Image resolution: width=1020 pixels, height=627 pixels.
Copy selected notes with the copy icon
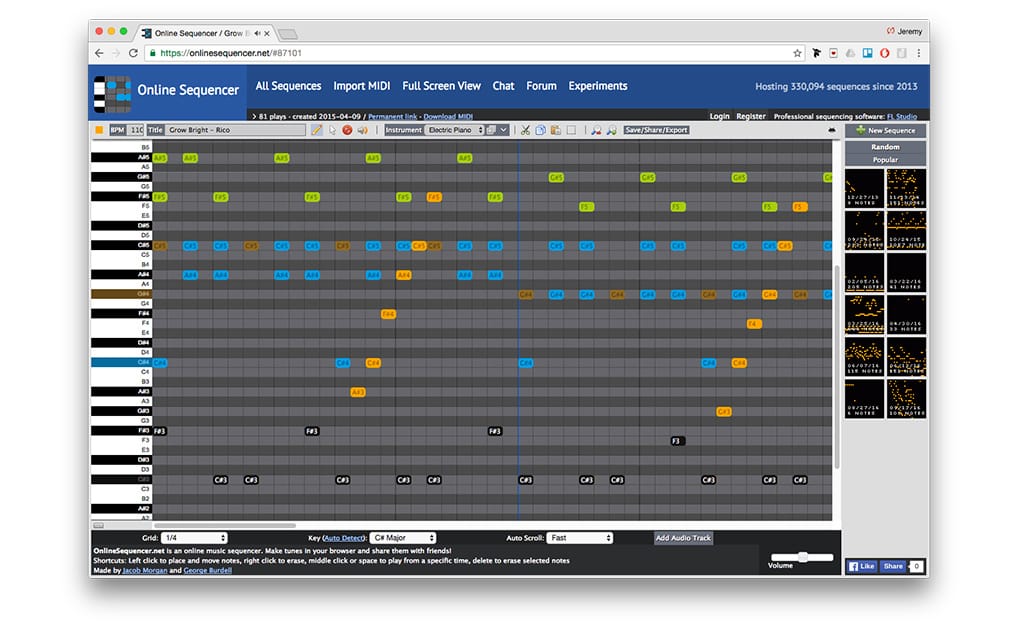point(540,130)
